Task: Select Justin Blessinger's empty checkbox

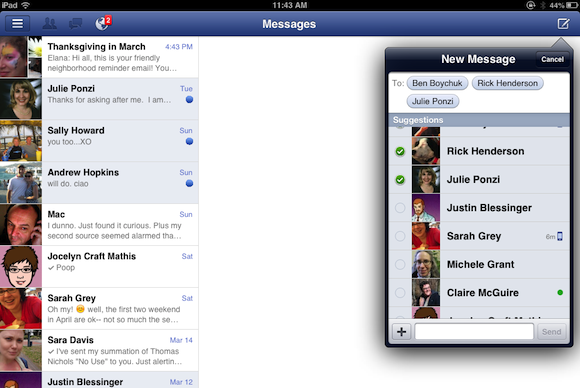Action: tap(400, 208)
